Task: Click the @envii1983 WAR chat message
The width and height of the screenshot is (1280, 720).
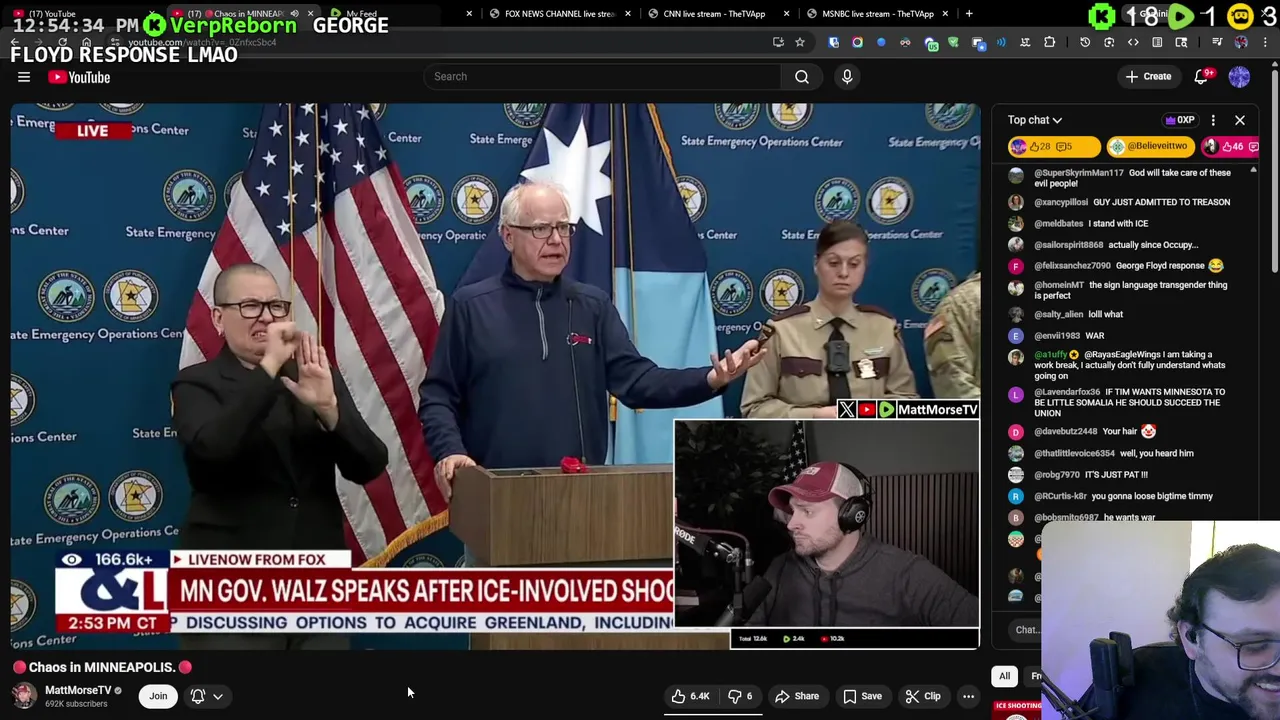Action: [1069, 336]
